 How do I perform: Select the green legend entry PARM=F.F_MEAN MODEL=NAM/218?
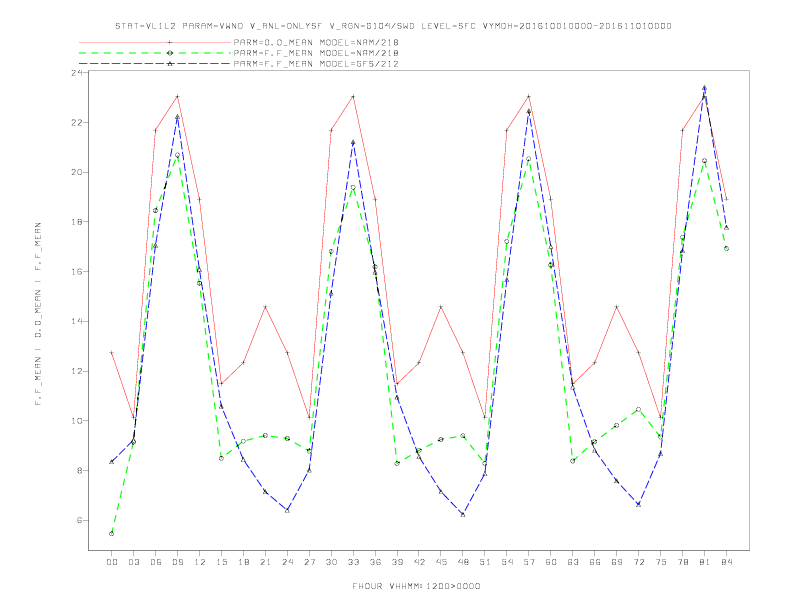tap(316, 53)
